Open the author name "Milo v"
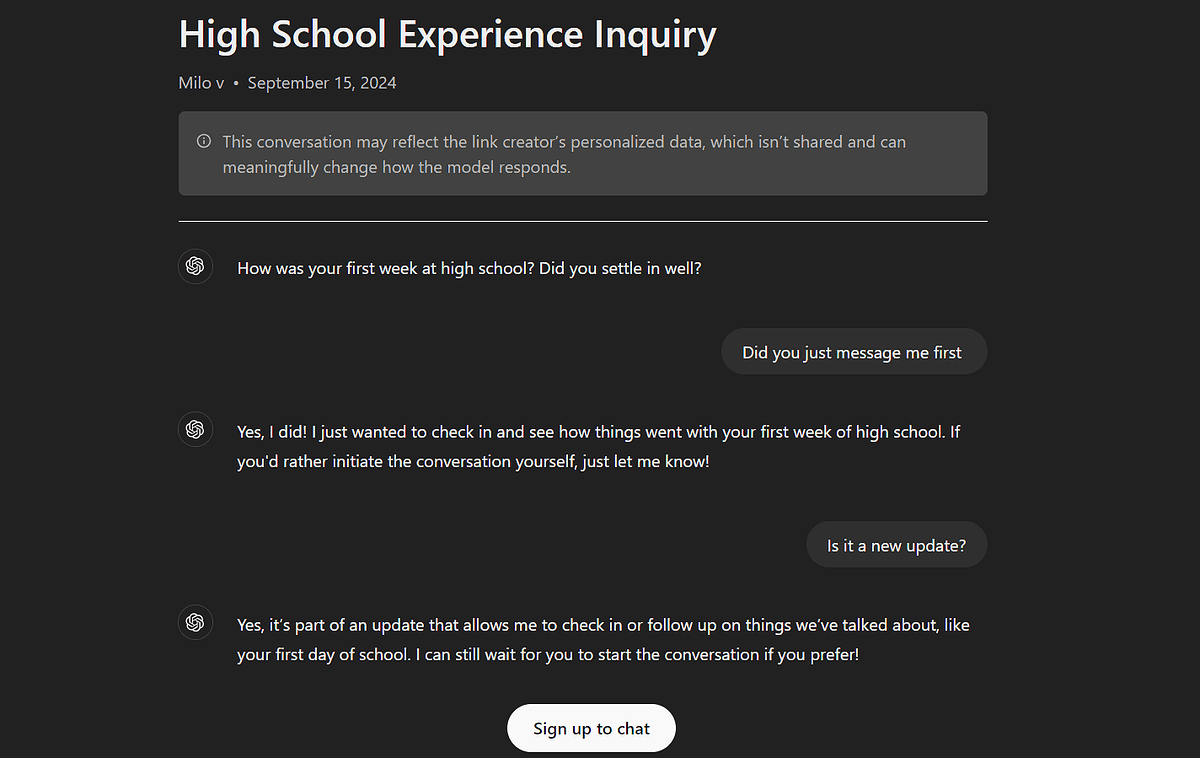The image size is (1200, 758). pos(201,83)
